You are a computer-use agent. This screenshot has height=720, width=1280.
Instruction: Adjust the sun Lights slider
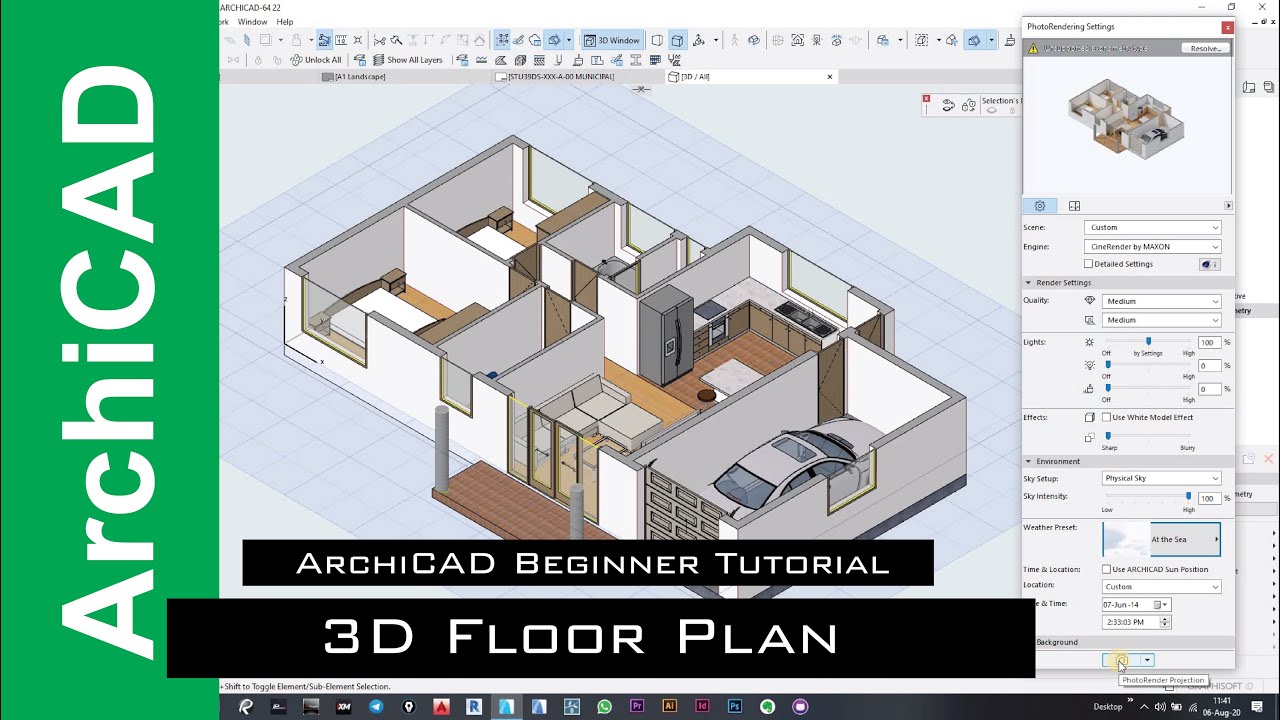point(1148,342)
